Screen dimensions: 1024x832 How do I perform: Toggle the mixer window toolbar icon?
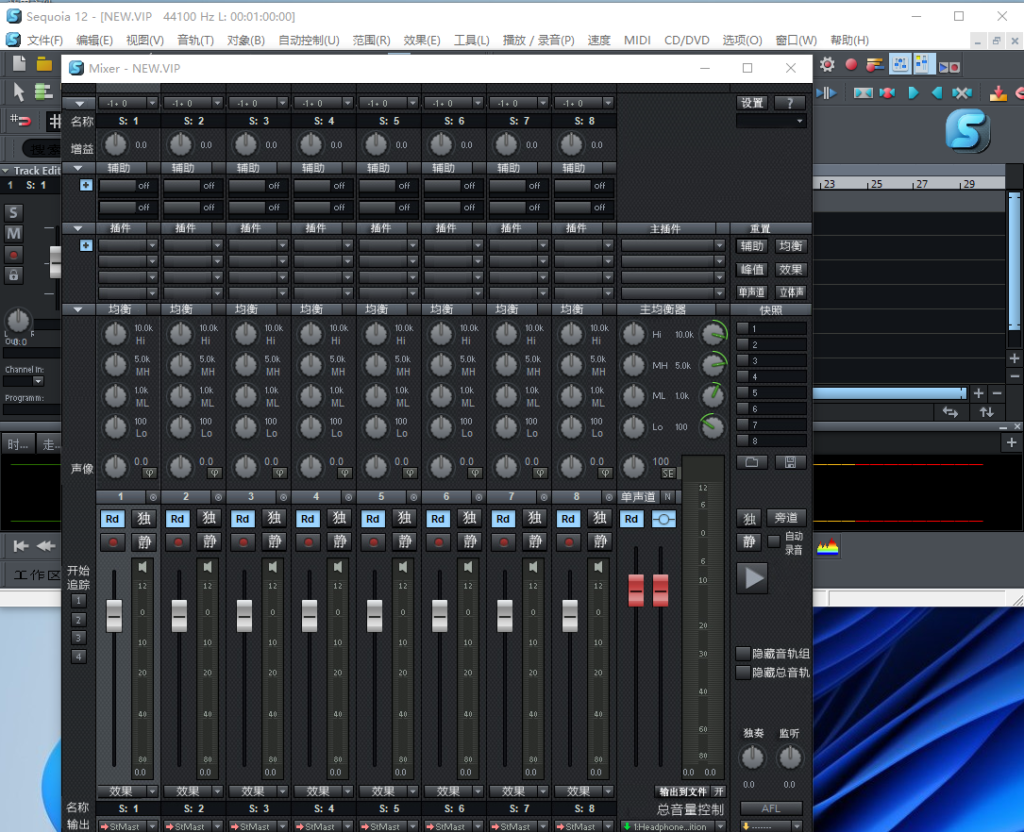click(900, 64)
